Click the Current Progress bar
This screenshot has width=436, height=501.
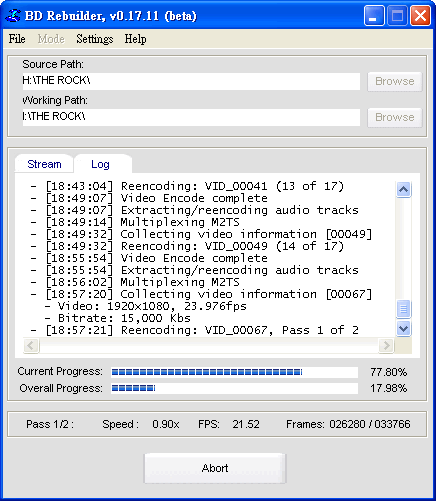(234, 372)
